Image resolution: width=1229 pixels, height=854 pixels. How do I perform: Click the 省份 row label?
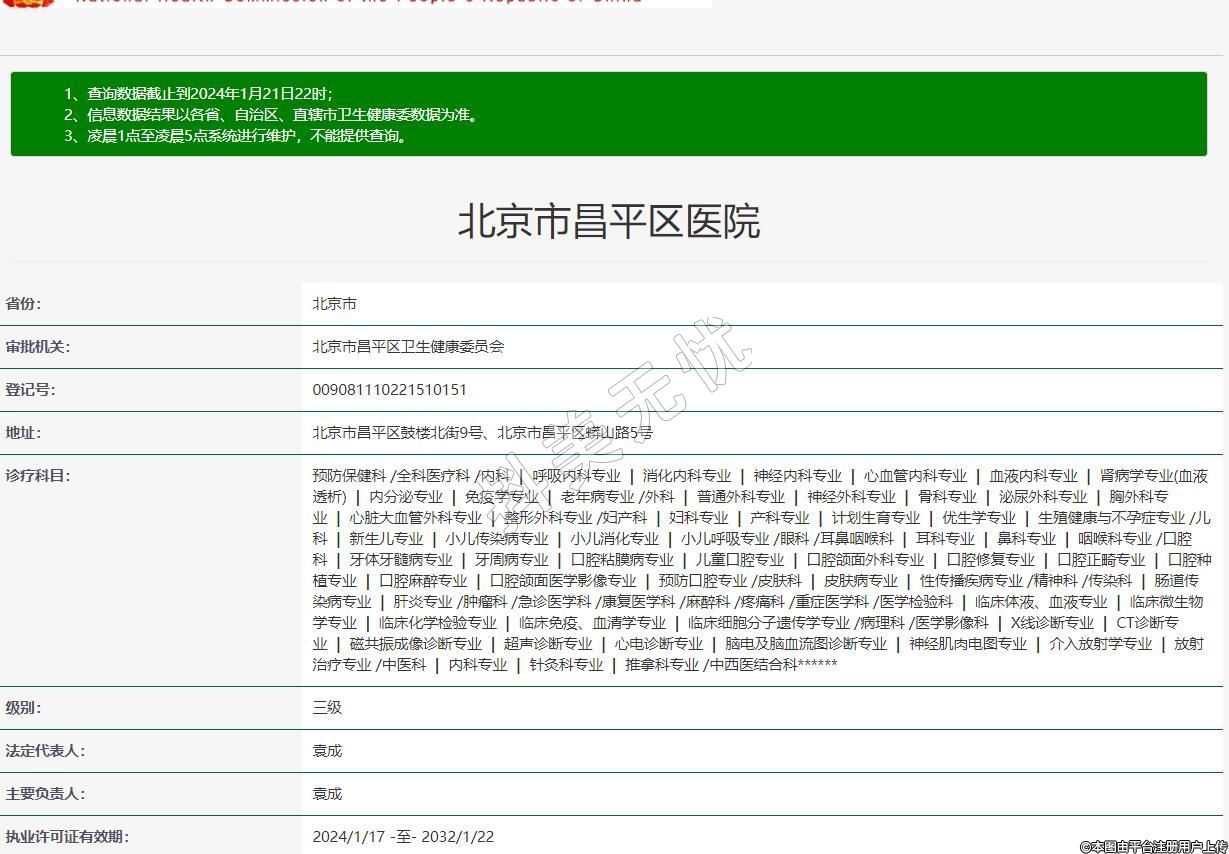(24, 304)
